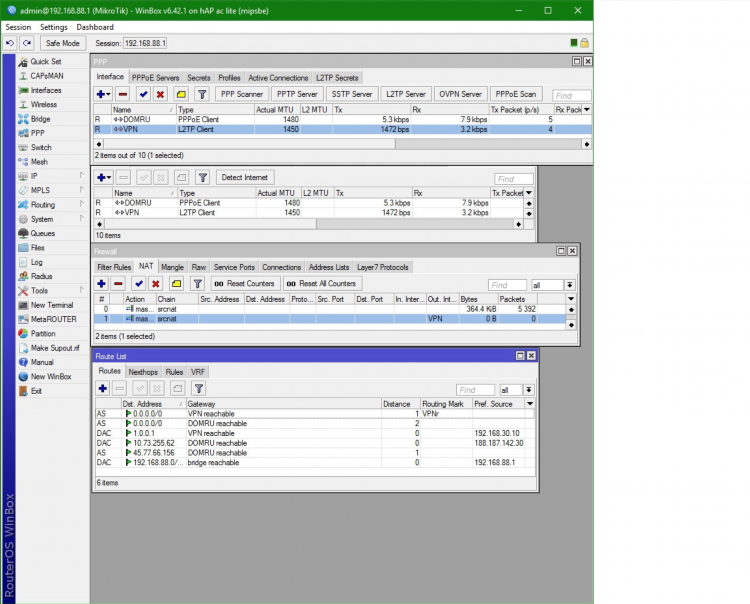Open Log sidebar entry
The width and height of the screenshot is (750, 604).
click(36, 262)
